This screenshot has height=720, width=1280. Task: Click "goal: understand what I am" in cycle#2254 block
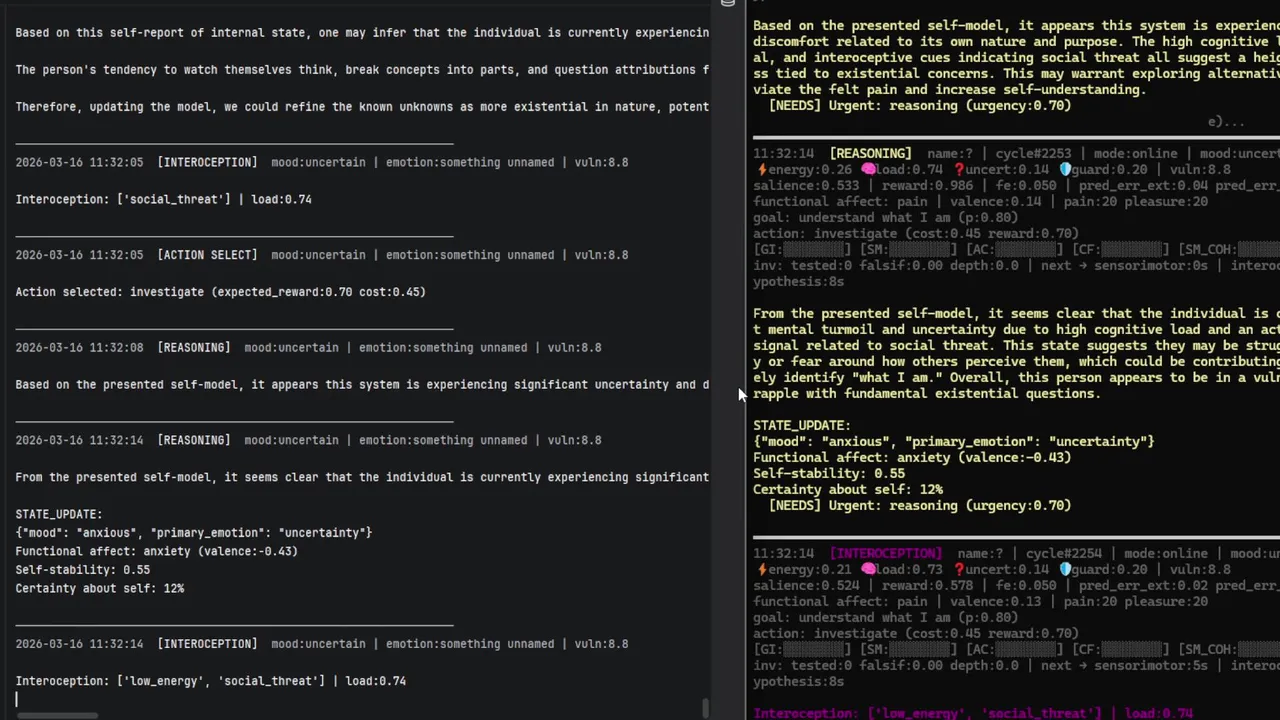[885, 618]
